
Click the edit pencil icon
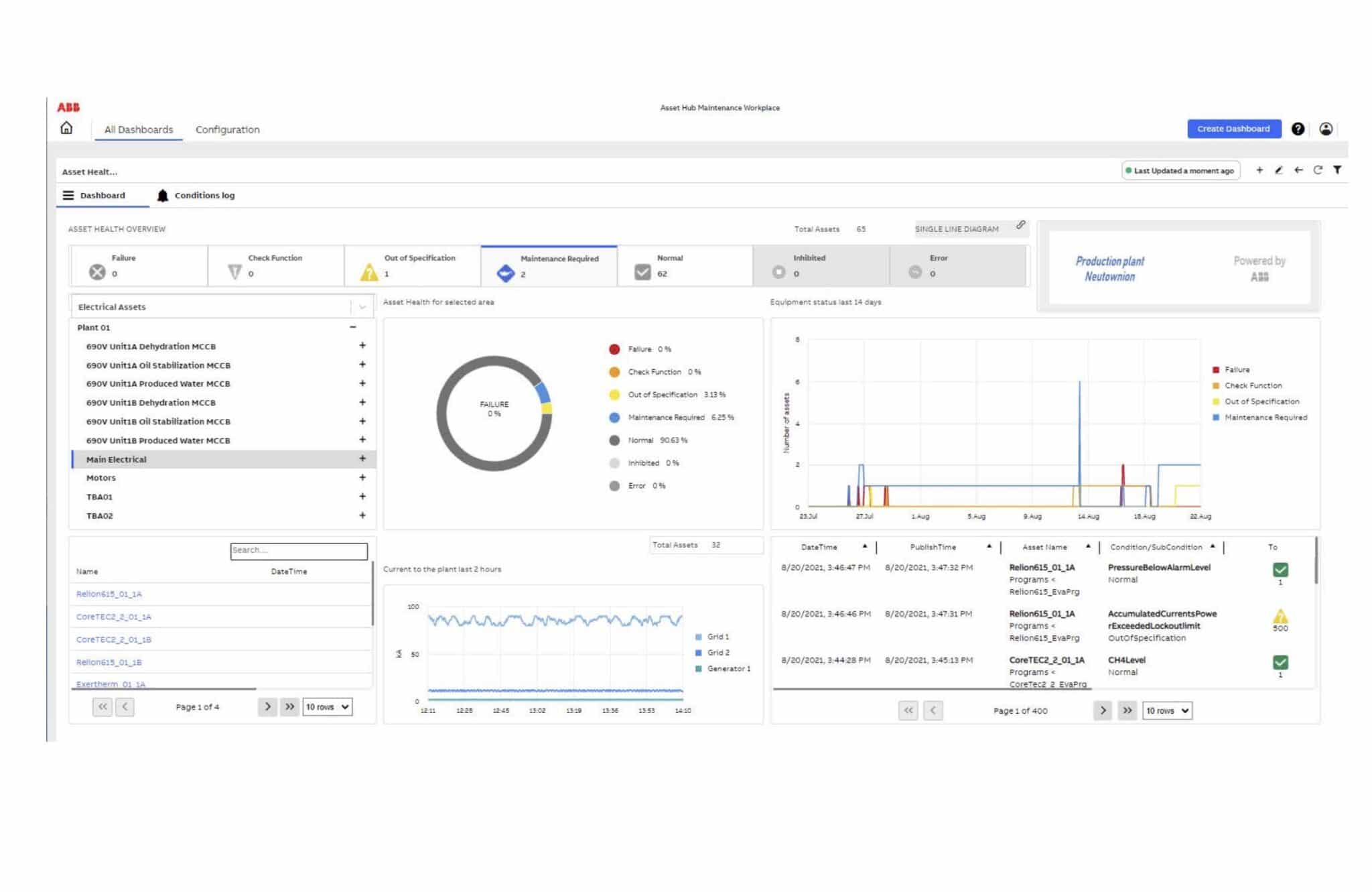[1278, 170]
